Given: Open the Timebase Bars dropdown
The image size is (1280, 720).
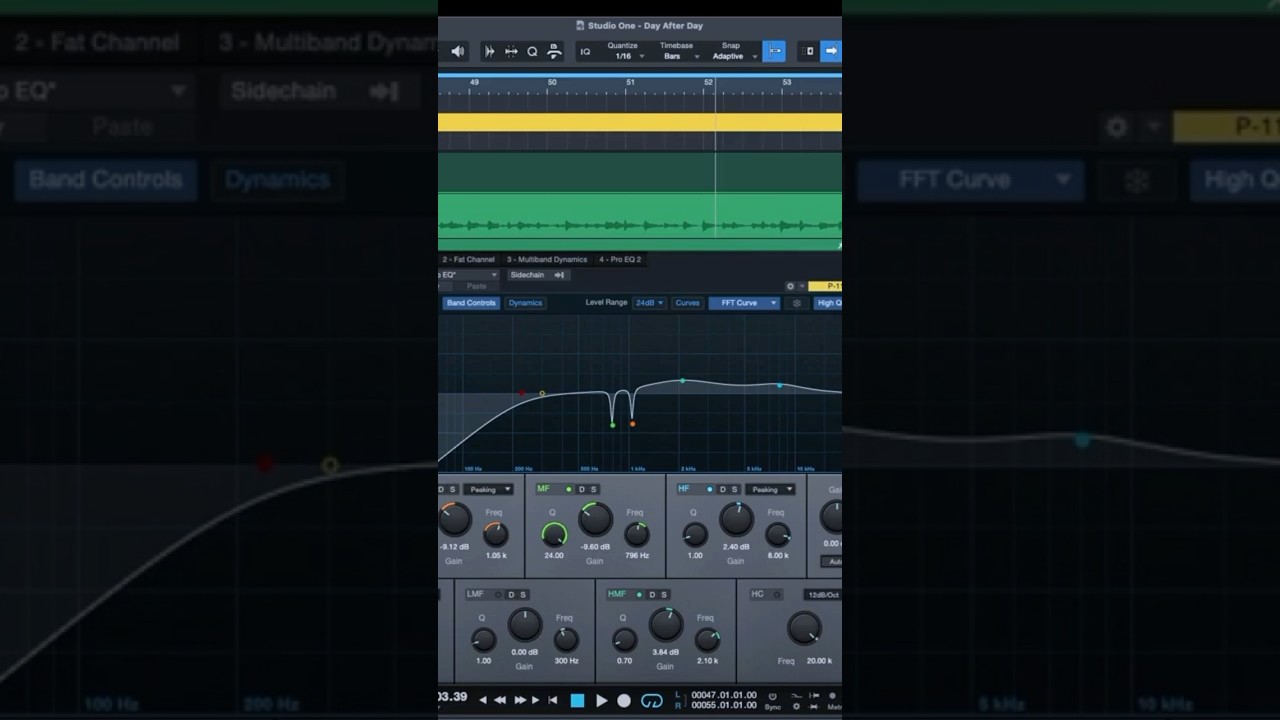Looking at the screenshot, I should 680,56.
